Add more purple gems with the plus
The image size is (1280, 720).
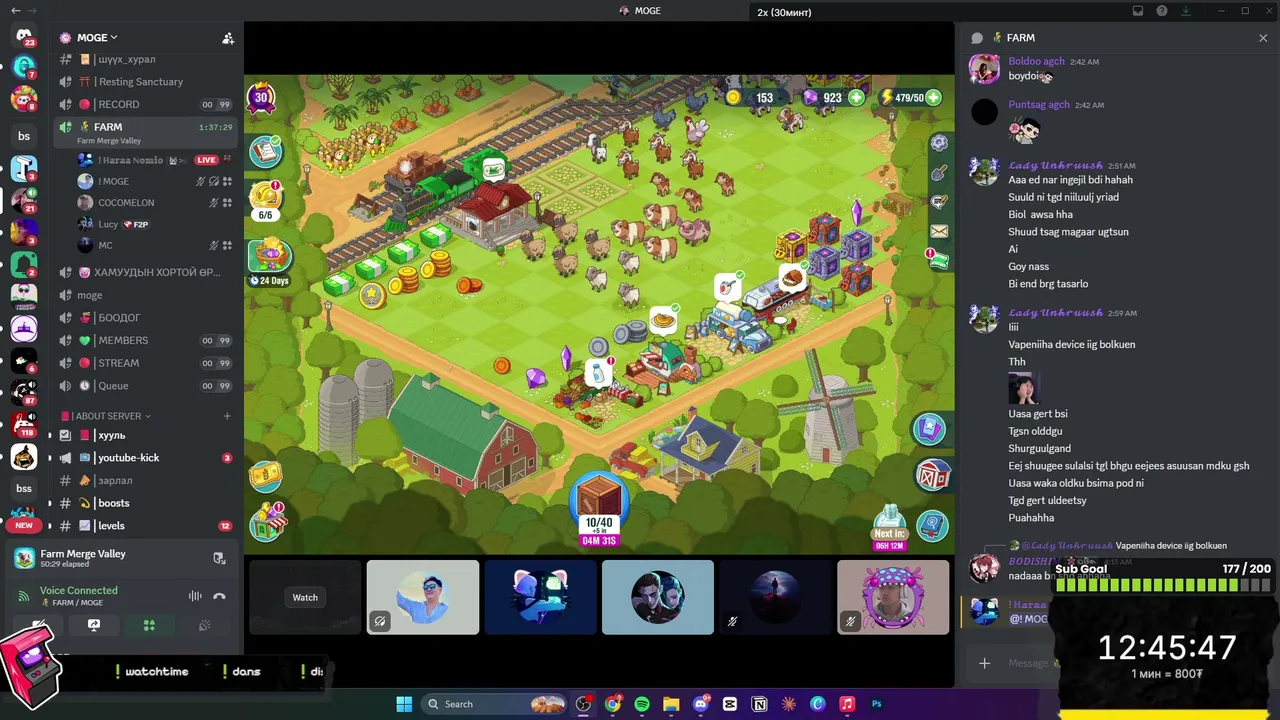point(857,97)
